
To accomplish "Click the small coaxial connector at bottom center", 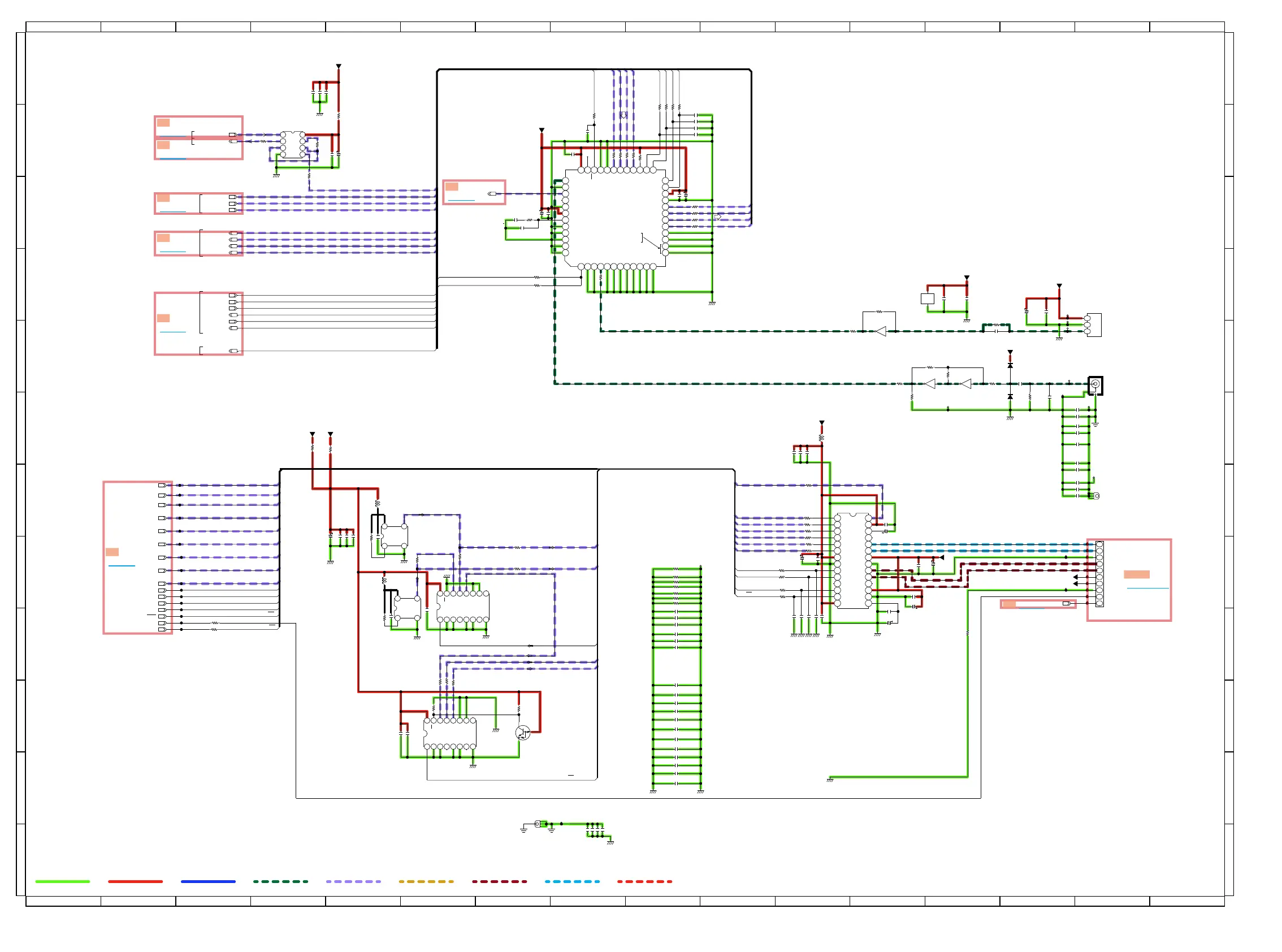I will click(x=538, y=824).
